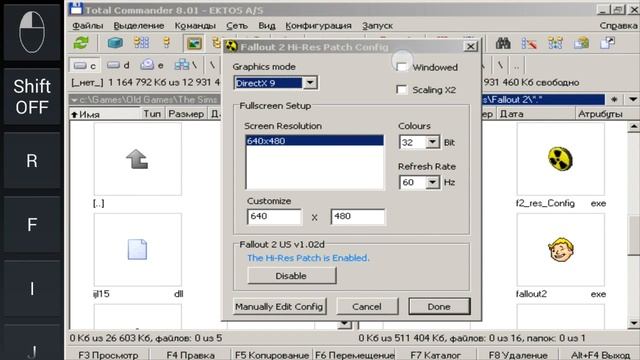Click the rightmost windows-arrow toolbar icon

click(607, 43)
